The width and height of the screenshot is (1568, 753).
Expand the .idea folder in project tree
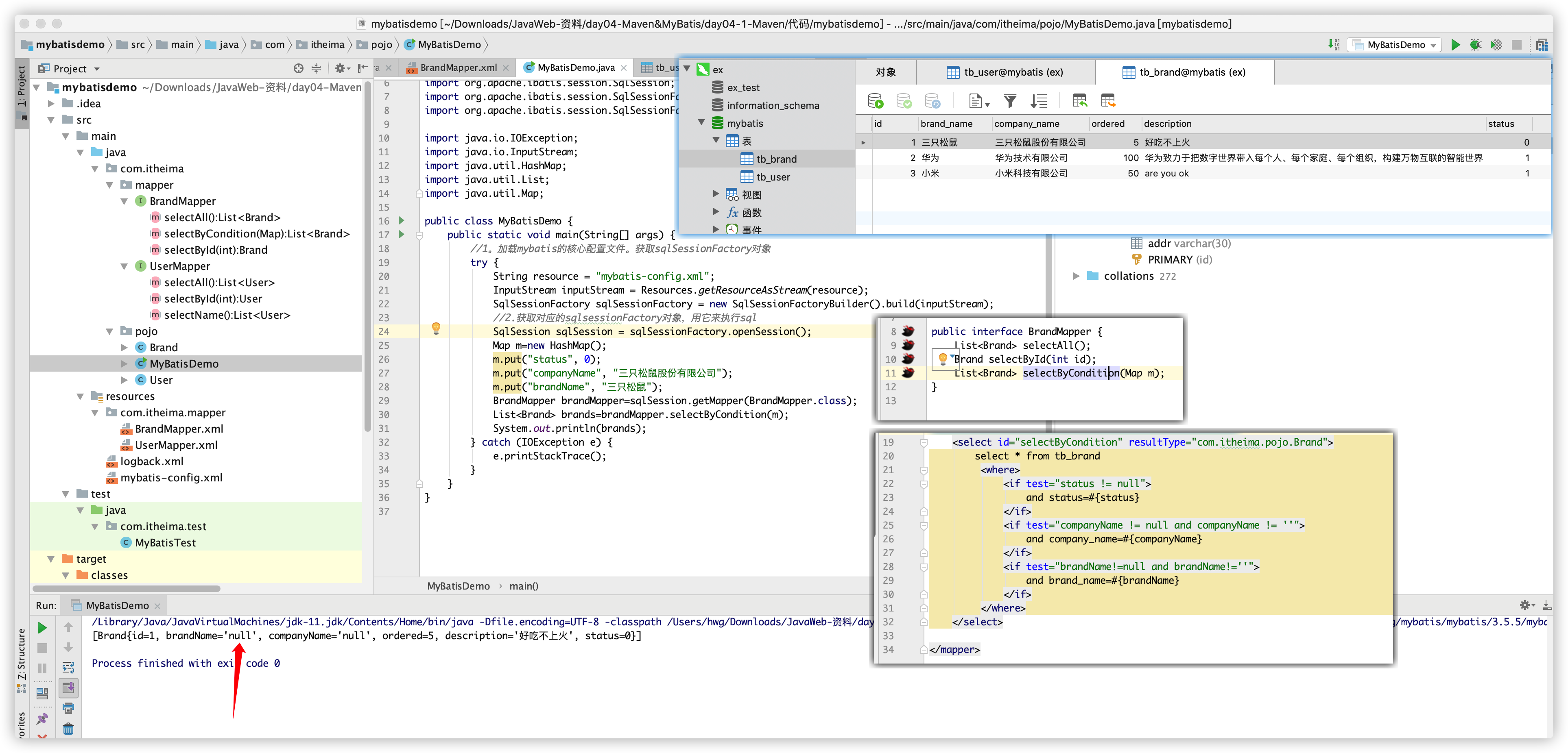pos(51,103)
